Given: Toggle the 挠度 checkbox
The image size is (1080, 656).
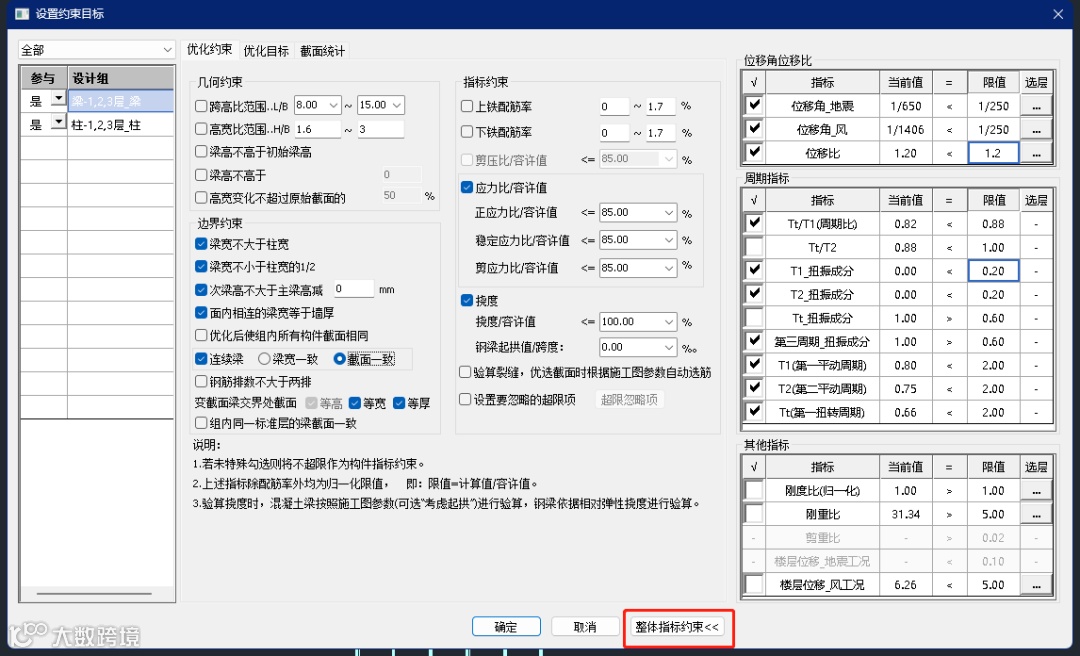Looking at the screenshot, I should coord(467,300).
